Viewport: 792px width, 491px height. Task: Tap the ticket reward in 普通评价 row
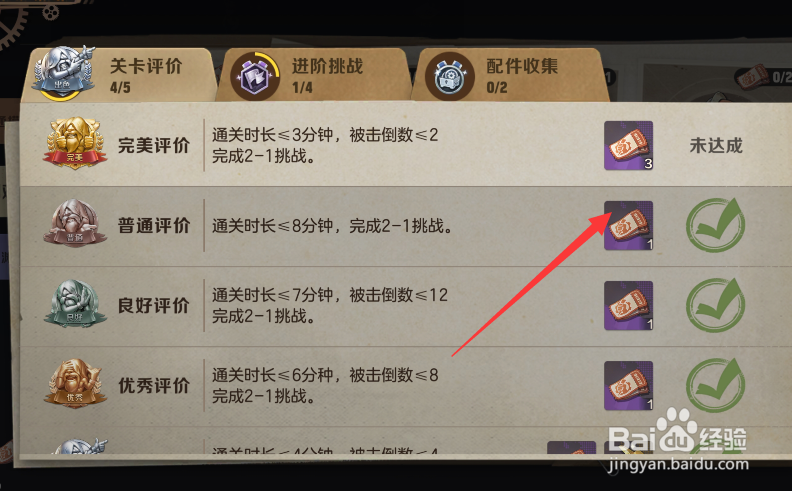point(628,225)
